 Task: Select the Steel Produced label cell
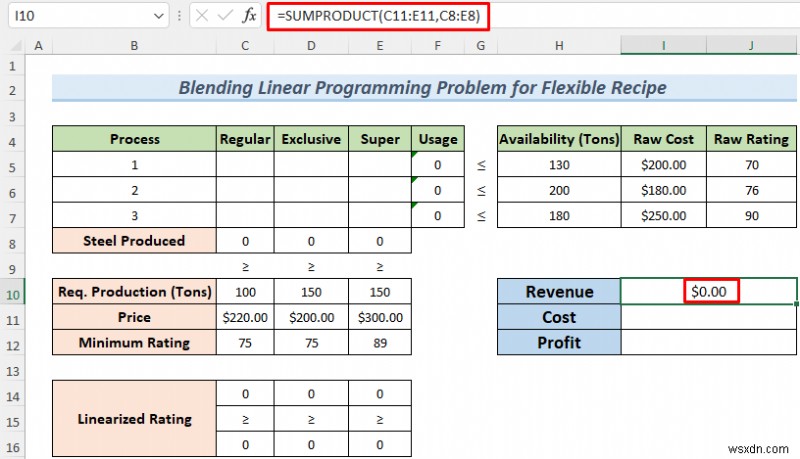point(134,241)
